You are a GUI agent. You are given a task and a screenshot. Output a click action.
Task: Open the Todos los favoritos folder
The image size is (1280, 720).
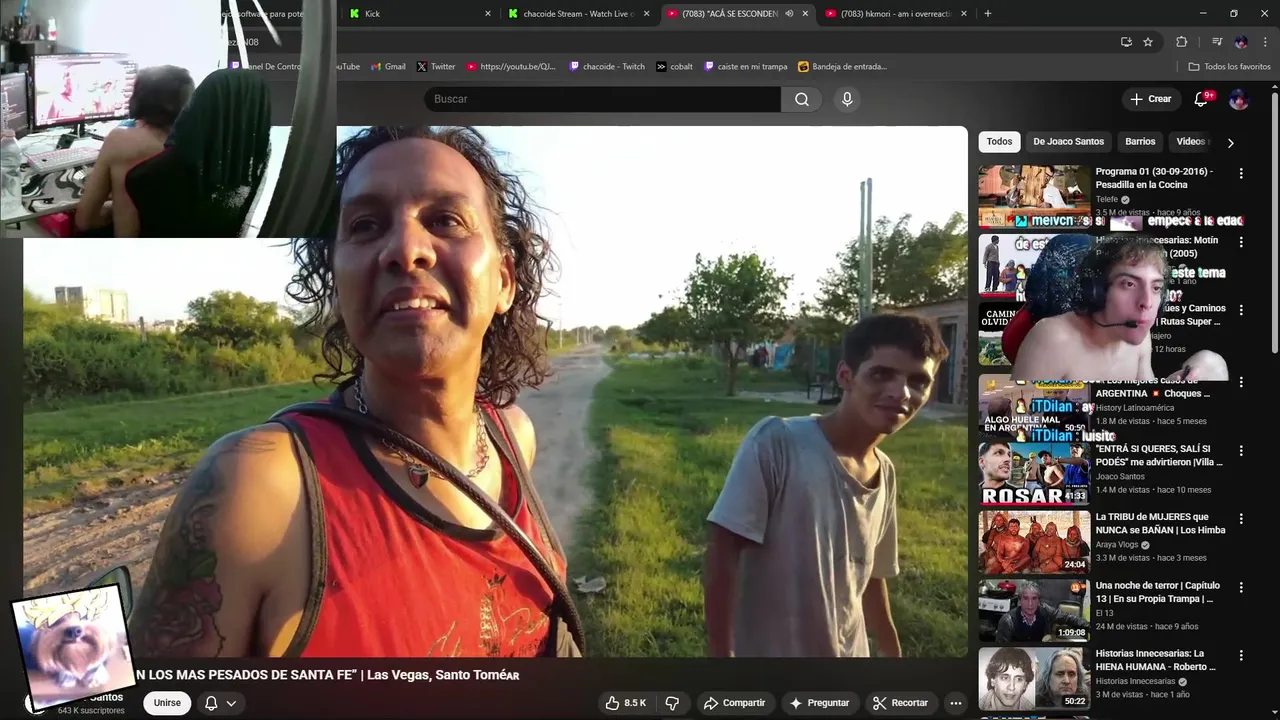[x=1229, y=67]
